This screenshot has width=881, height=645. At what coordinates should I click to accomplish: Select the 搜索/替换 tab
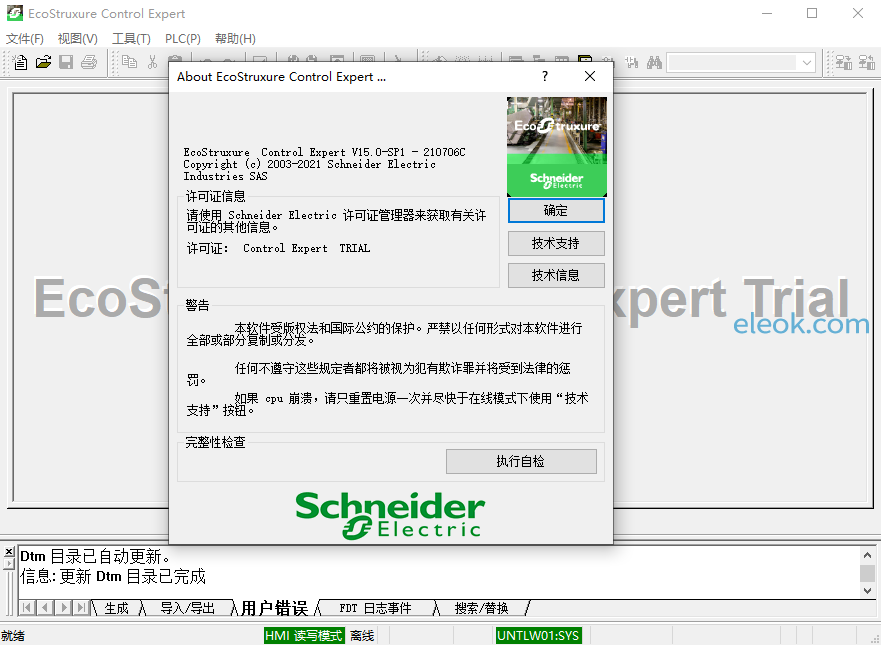(481, 608)
